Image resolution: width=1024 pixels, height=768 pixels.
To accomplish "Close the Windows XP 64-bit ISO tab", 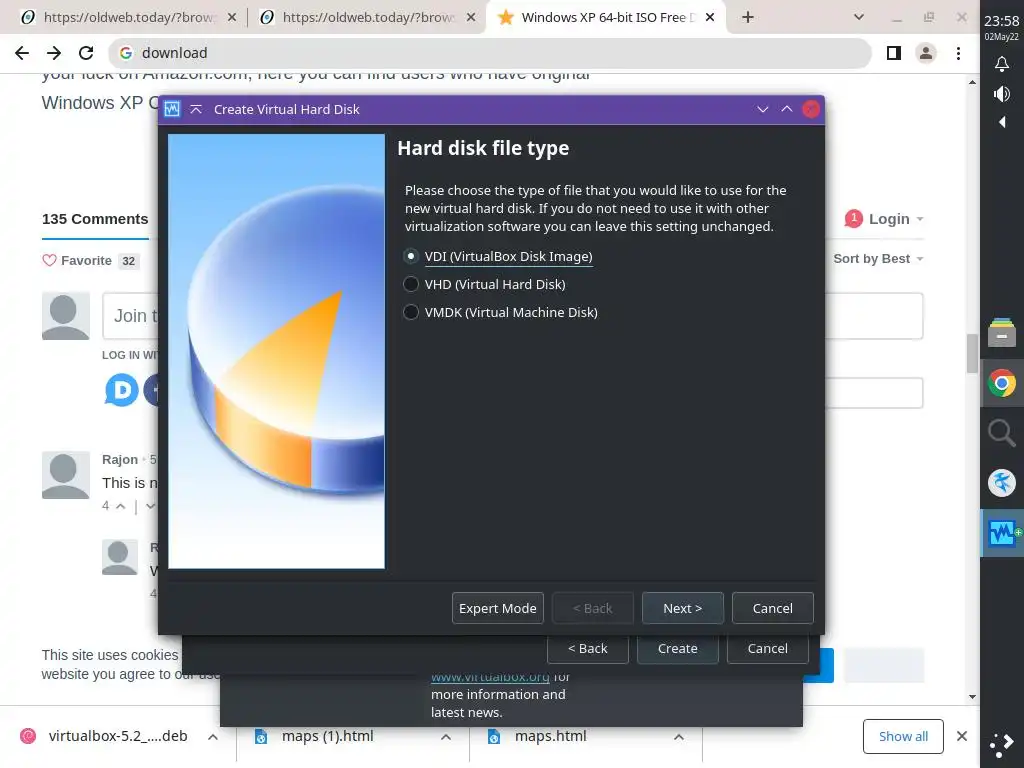I will pyautogui.click(x=710, y=17).
